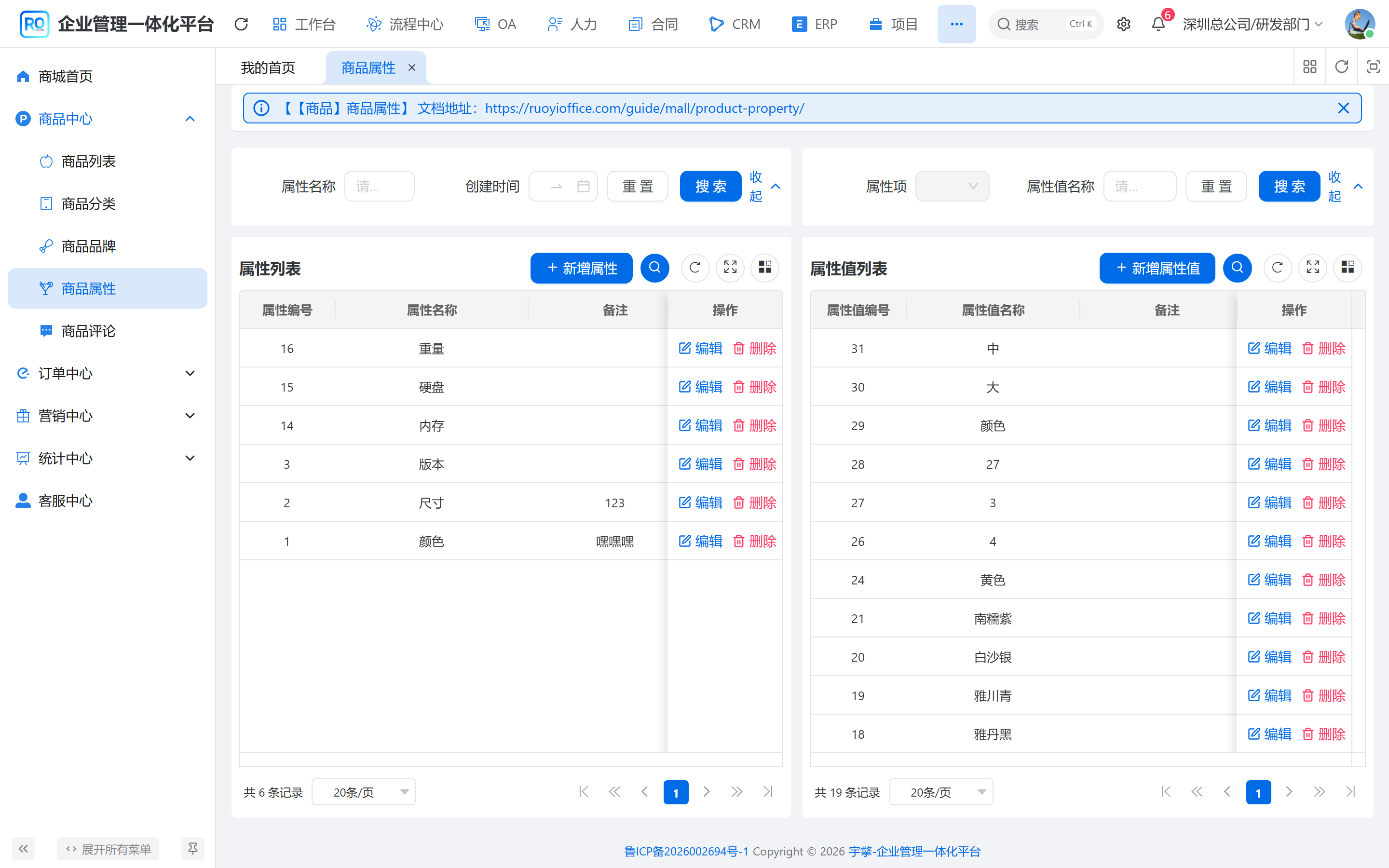Click round search icon in 属性值列表 toolbar
Viewport: 1389px width, 868px height.
(x=1238, y=268)
